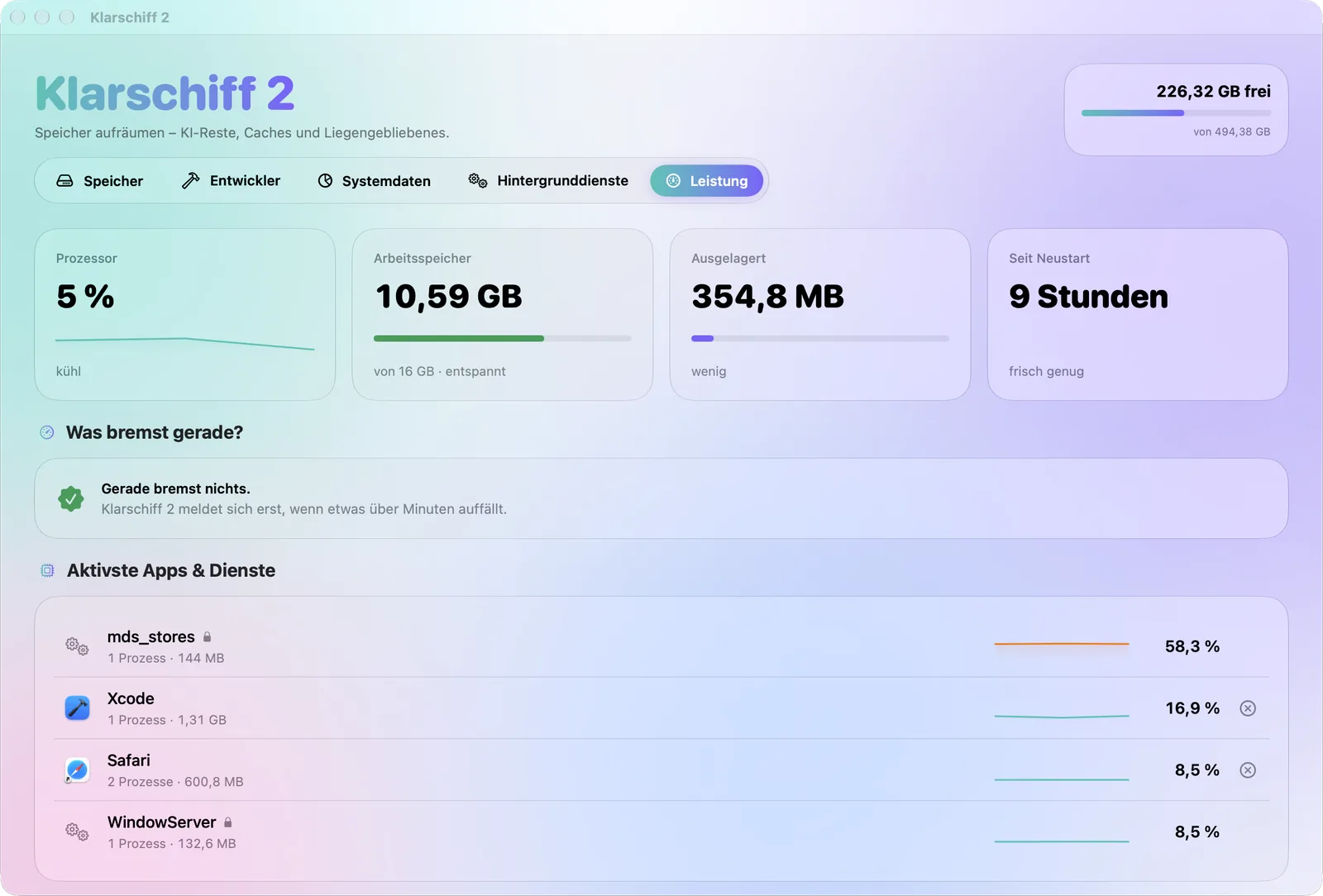Click the 226,32 GB frei label
The image size is (1323, 896).
[x=1213, y=91]
